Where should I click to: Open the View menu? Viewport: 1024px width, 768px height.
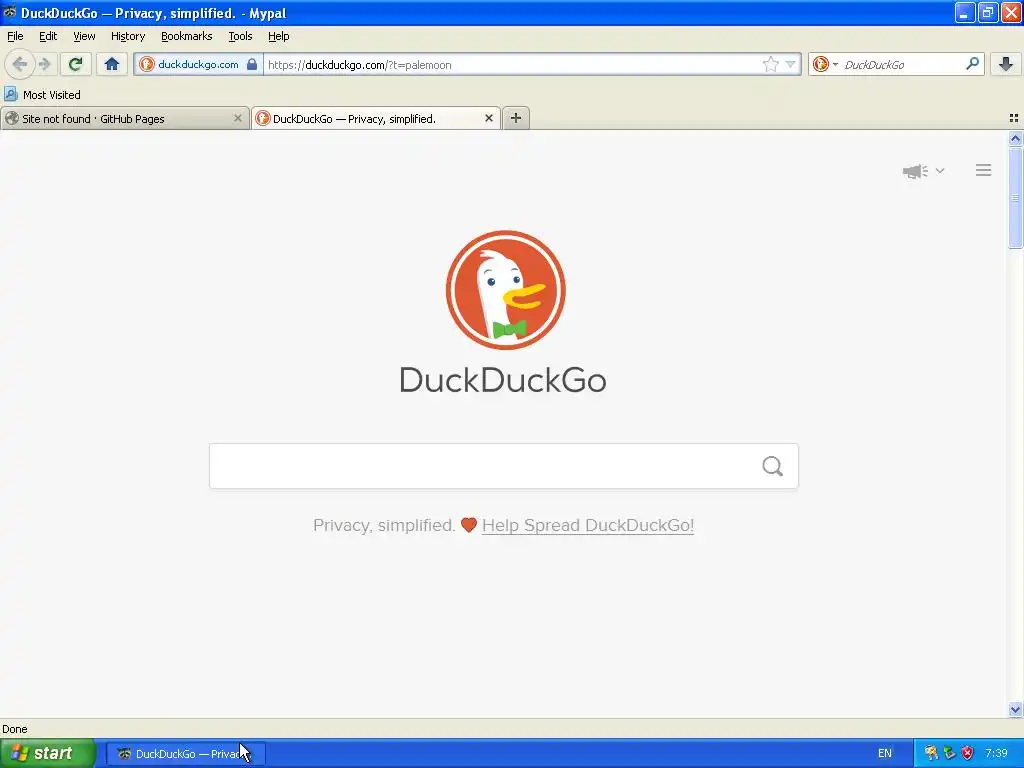(84, 36)
